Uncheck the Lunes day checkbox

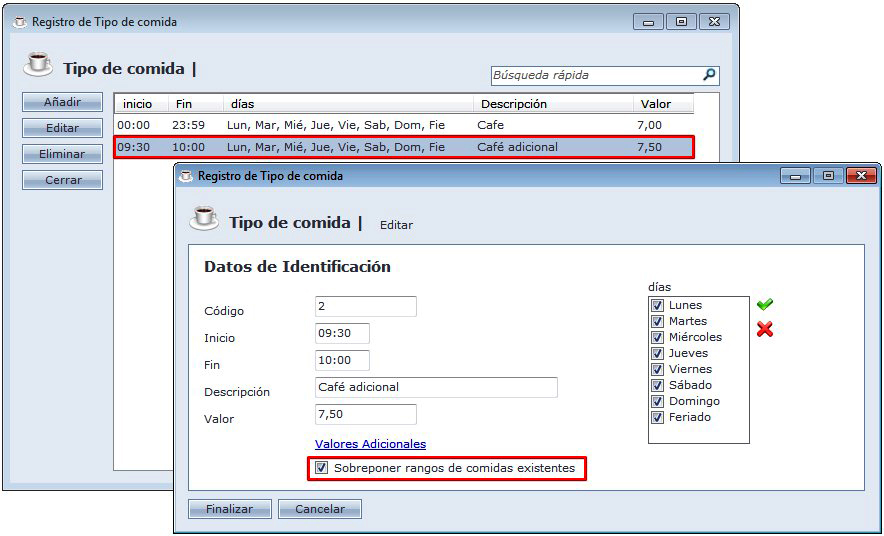point(658,305)
